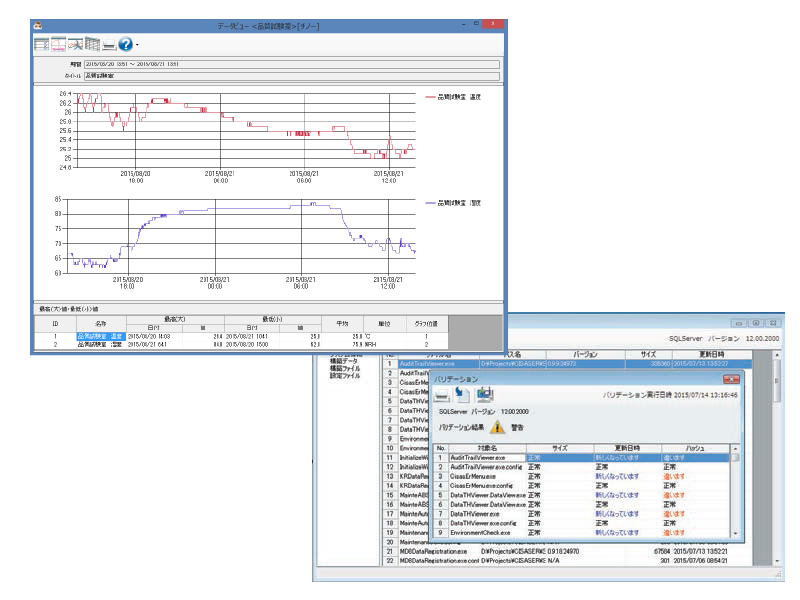
Task: Expand the dropdown arrow beside the help icon
Action: [137, 45]
